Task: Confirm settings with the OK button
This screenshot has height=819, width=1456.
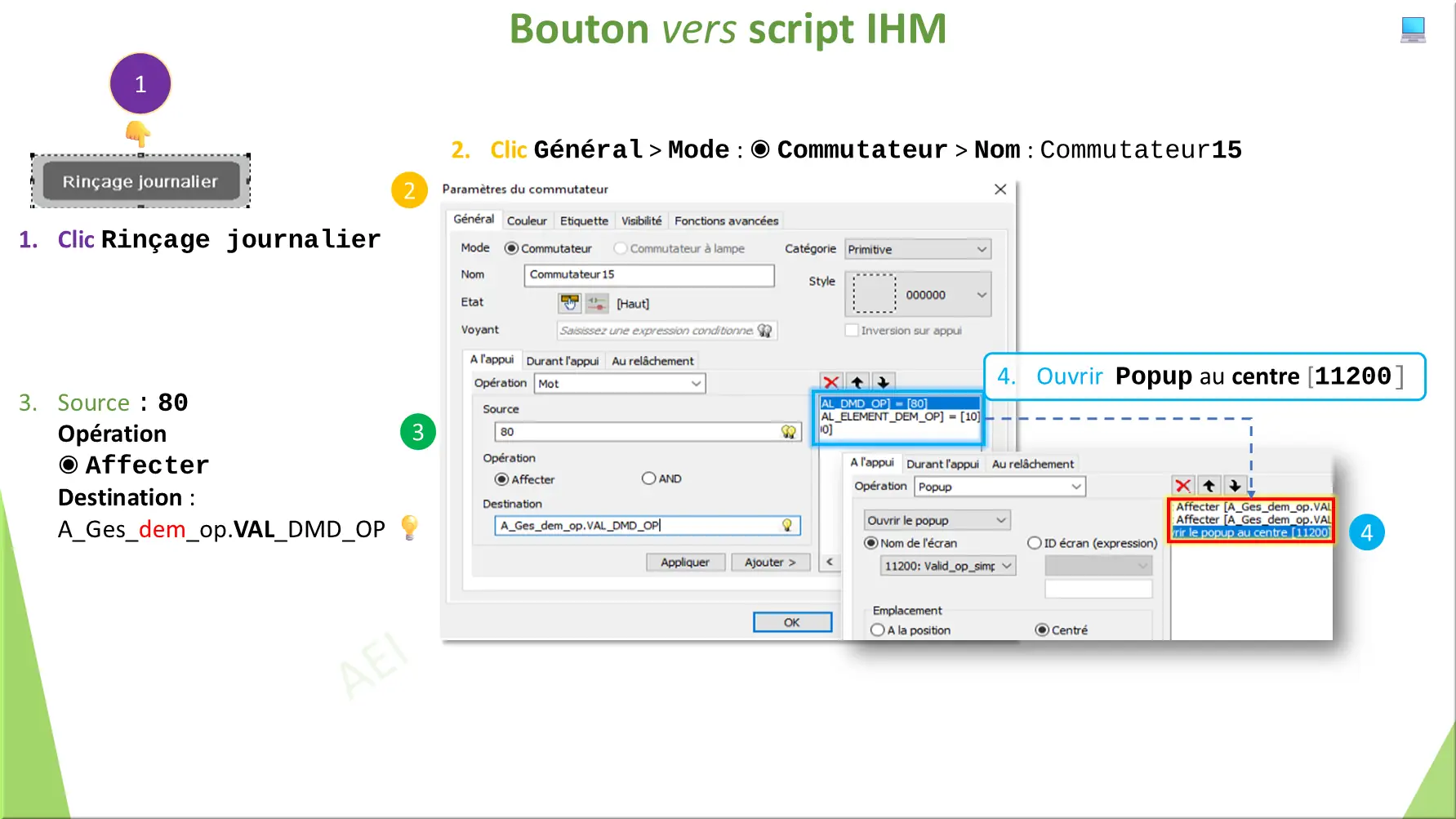Action: coord(790,621)
